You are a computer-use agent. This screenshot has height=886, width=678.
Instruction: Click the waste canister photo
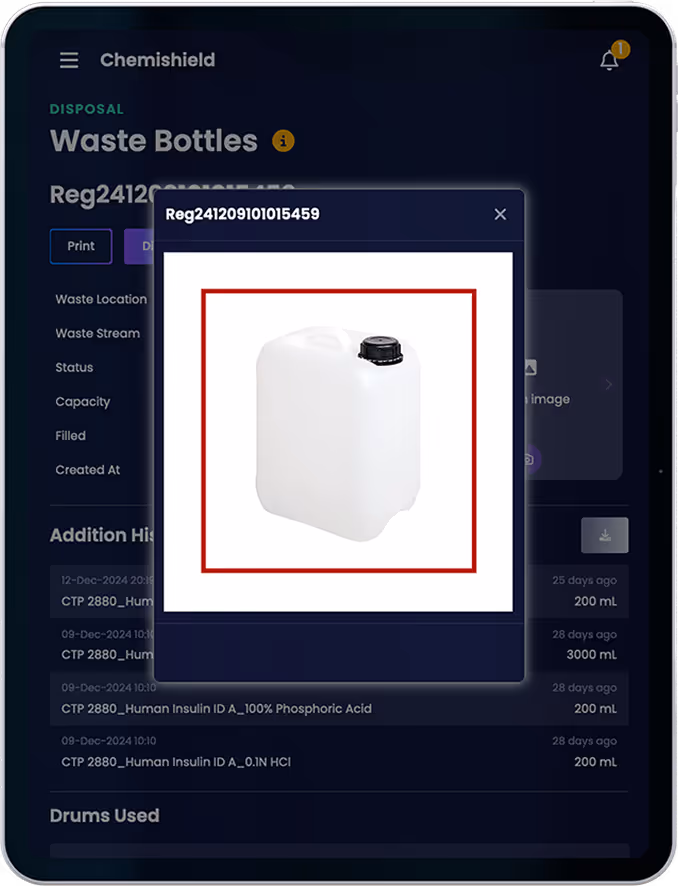[338, 432]
